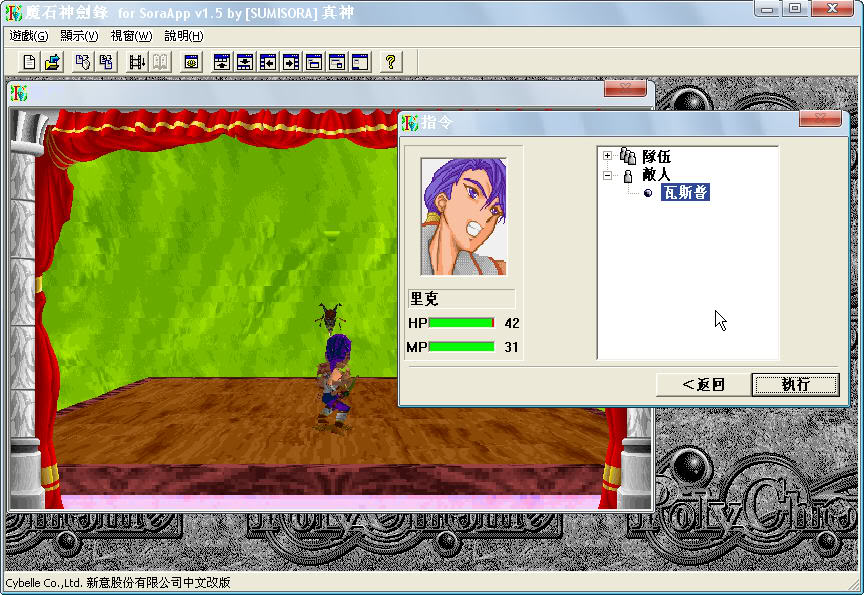Viewport: 864px width, 595px height.
Task: Click the greyed open book toolbar icon
Action: click(x=160, y=62)
